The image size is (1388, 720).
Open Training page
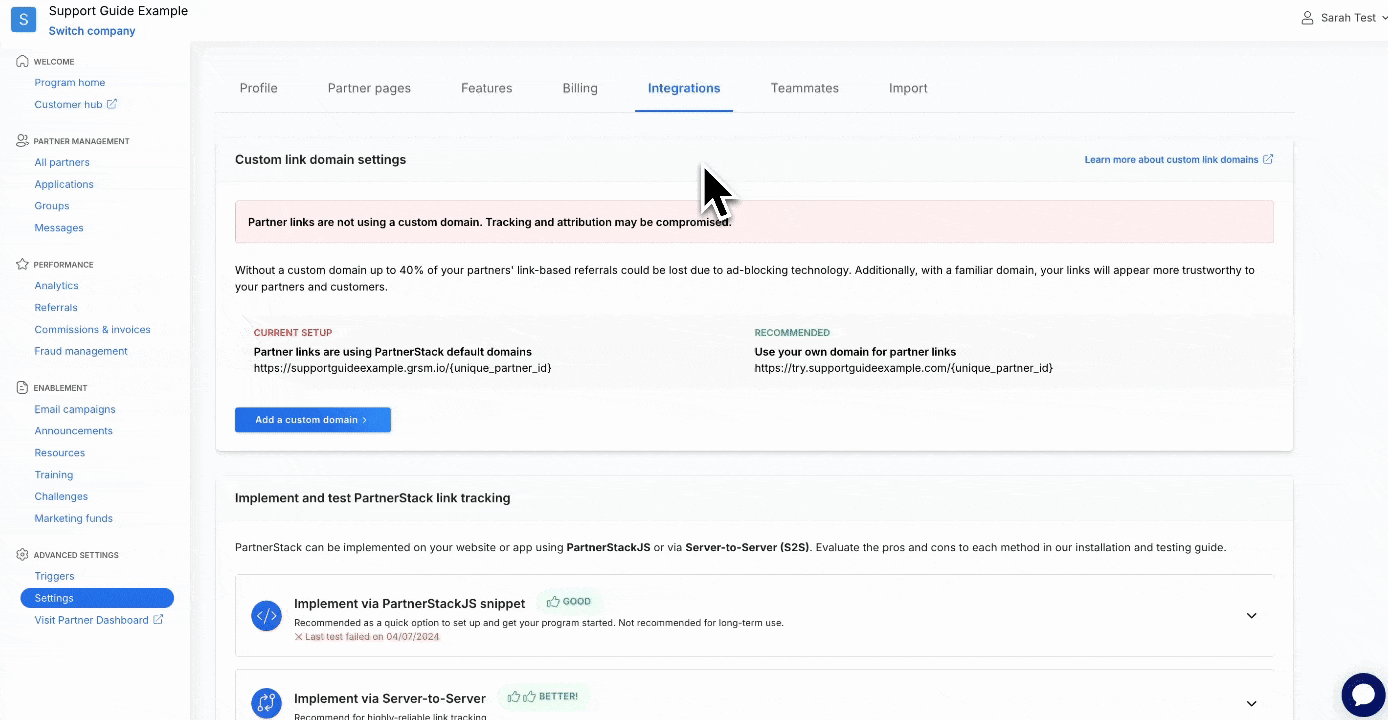[x=54, y=475]
